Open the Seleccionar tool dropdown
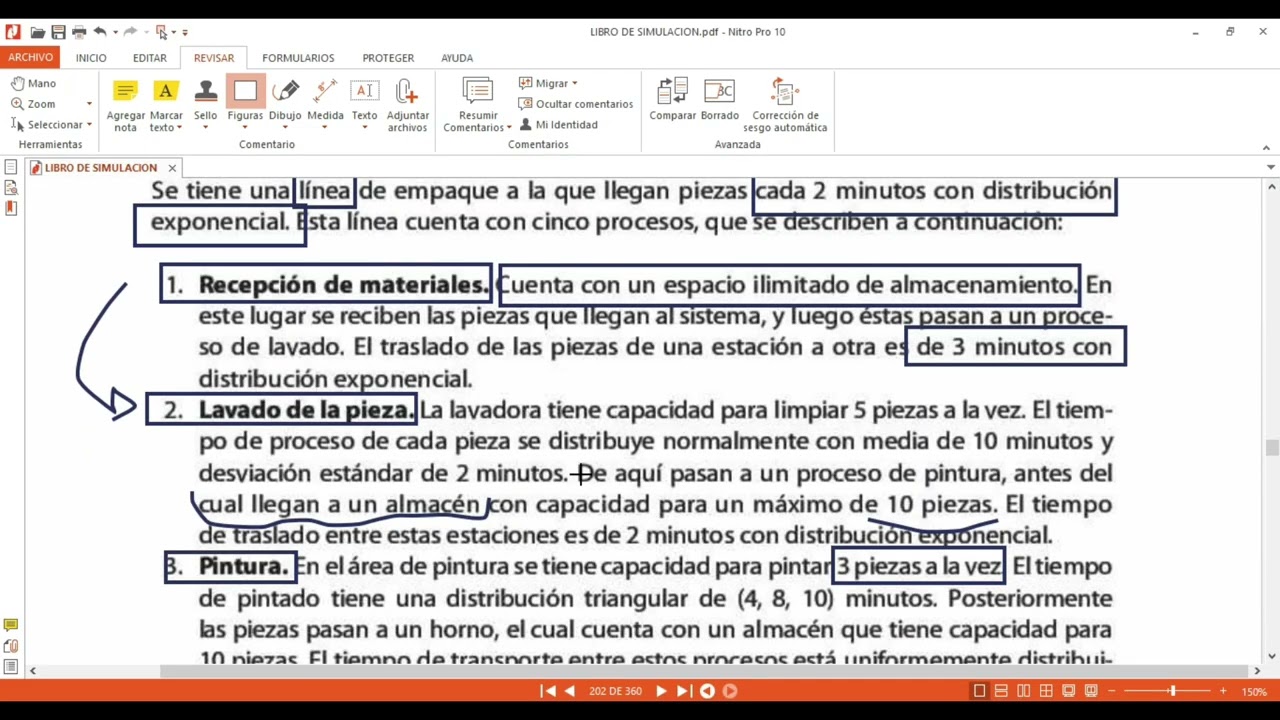 [89, 125]
